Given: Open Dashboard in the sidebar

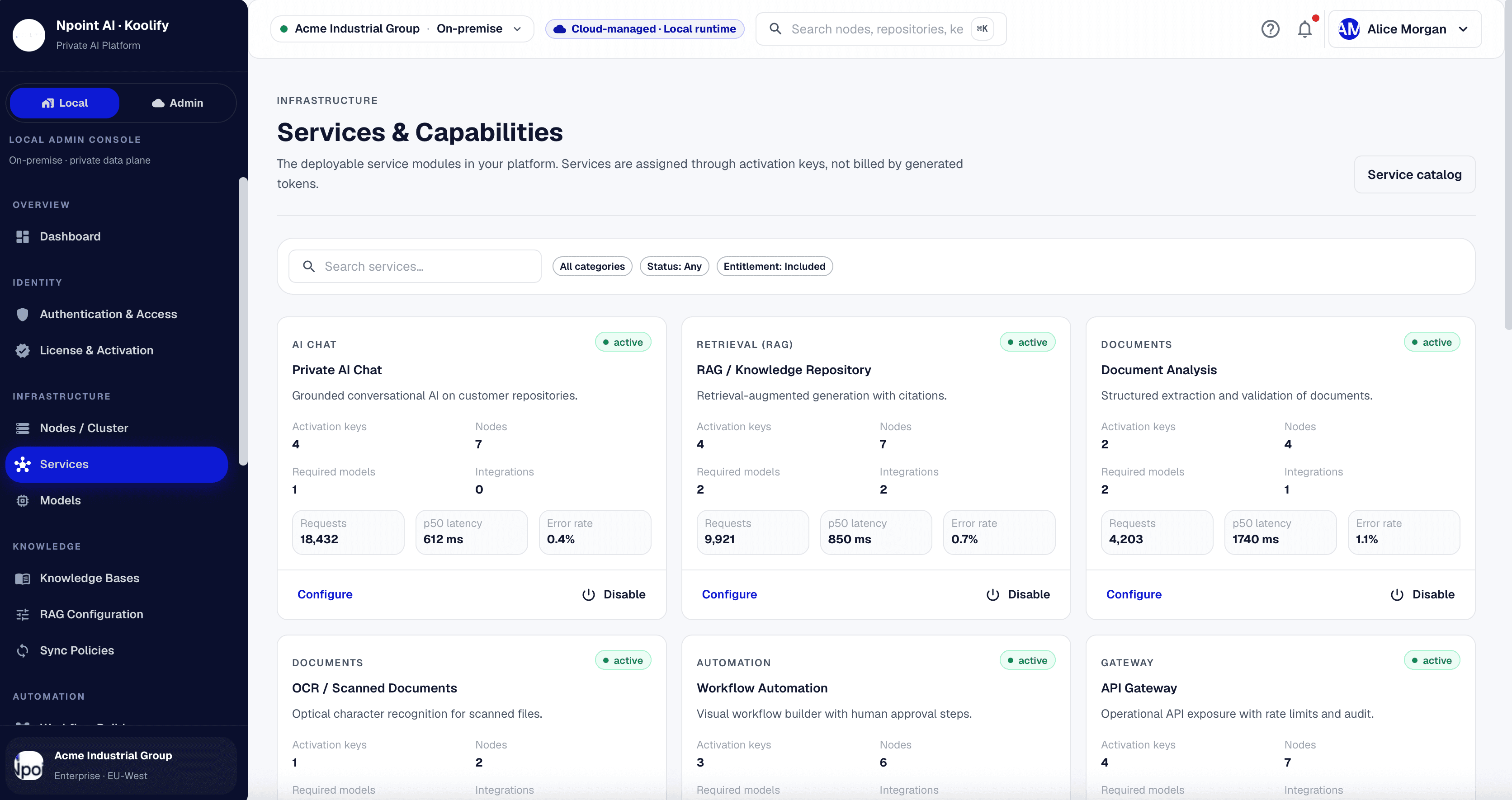Looking at the screenshot, I should point(116,236).
